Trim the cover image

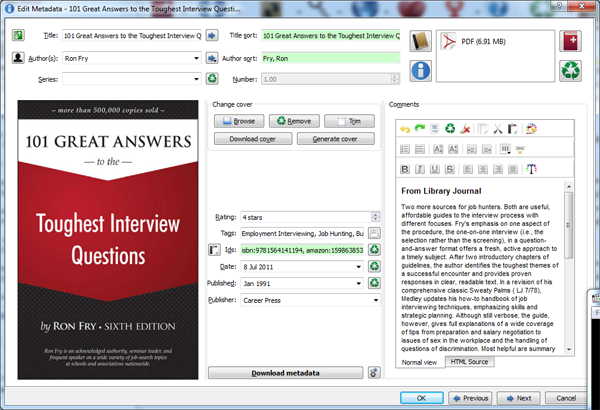pos(349,121)
